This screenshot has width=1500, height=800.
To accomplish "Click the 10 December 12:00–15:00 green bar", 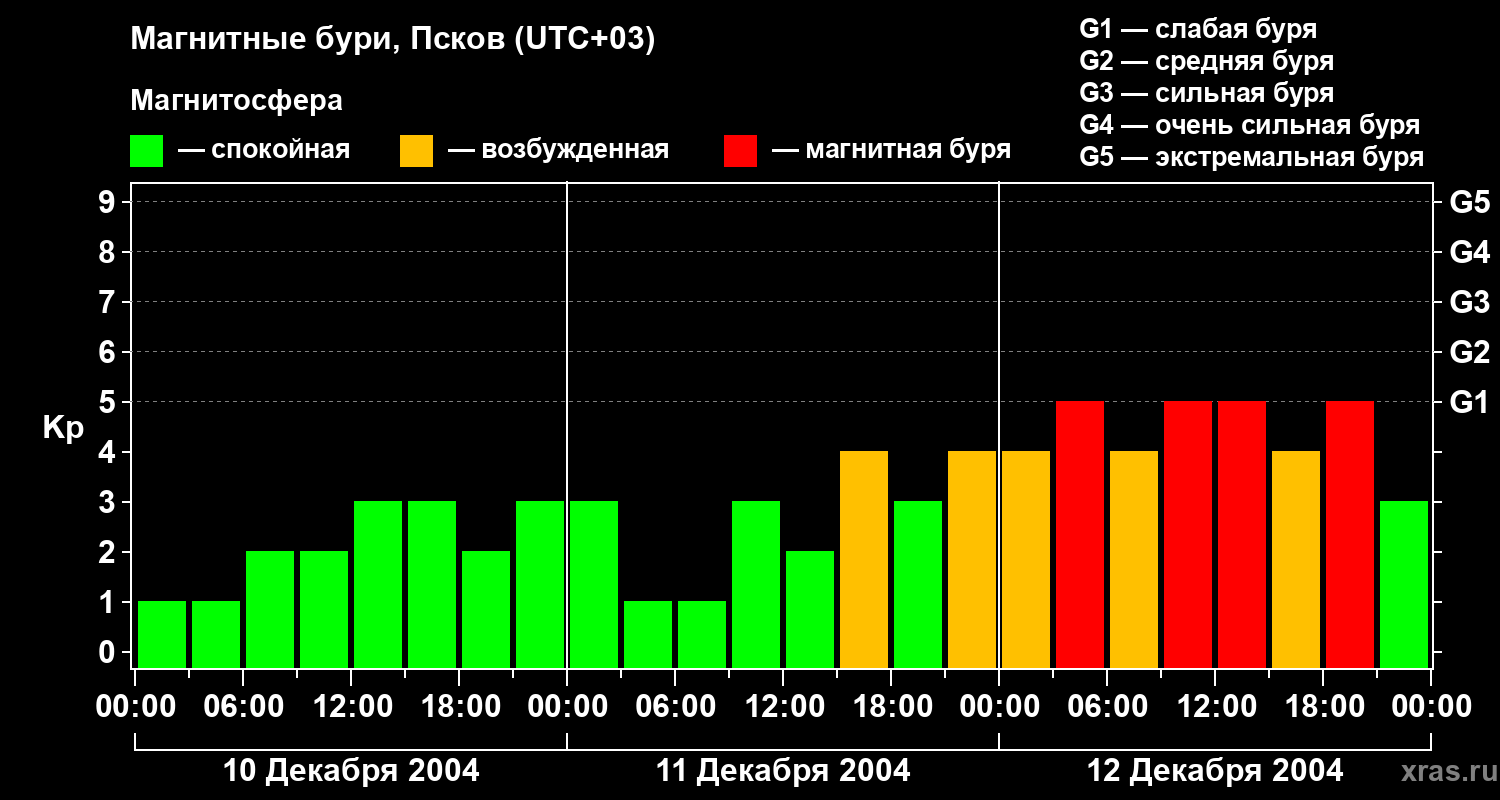I will 378,584.
